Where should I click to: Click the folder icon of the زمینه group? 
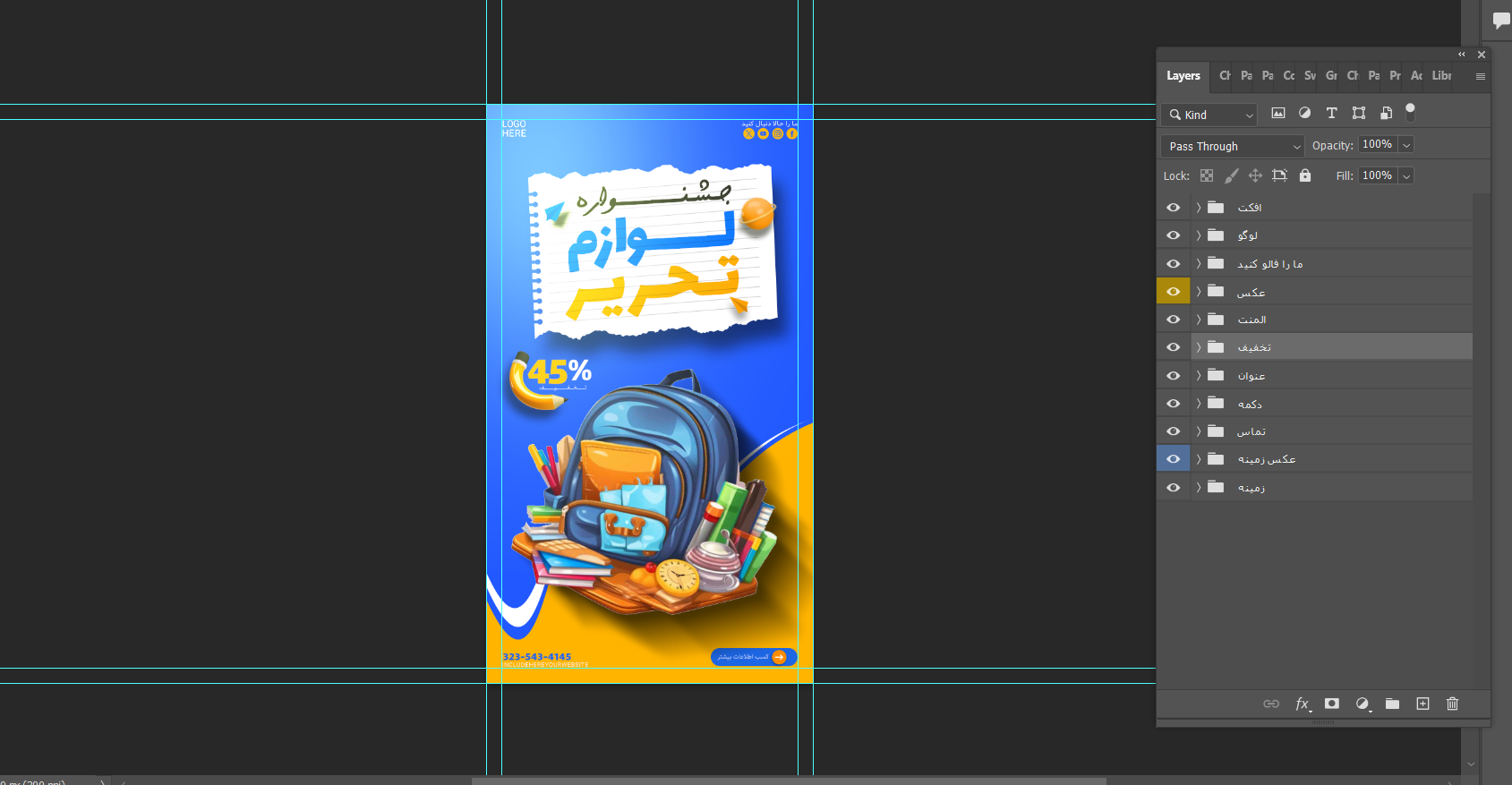tap(1216, 487)
